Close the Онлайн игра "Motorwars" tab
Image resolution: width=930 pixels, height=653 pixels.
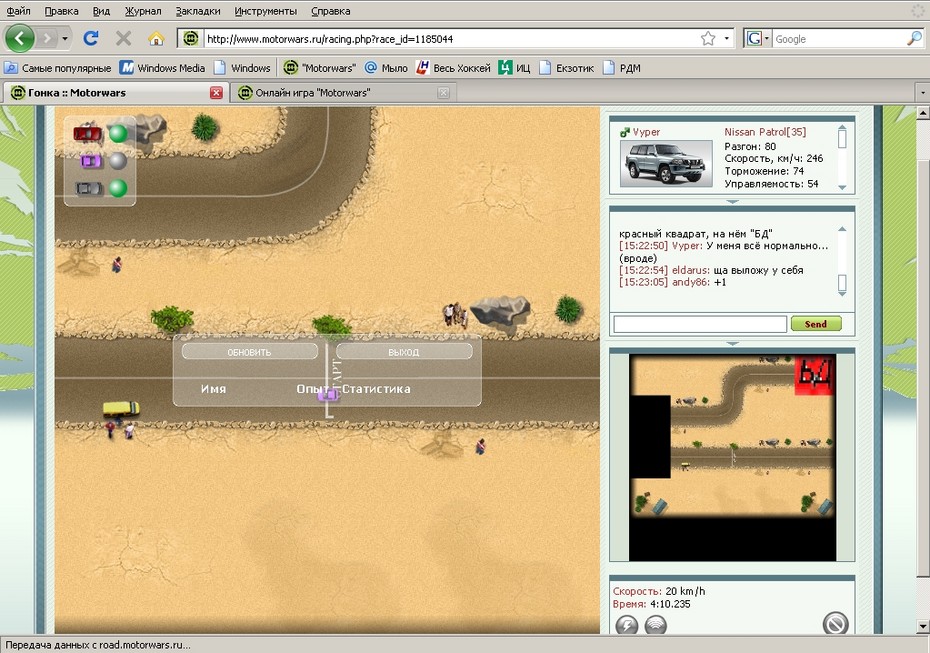pyautogui.click(x=443, y=93)
